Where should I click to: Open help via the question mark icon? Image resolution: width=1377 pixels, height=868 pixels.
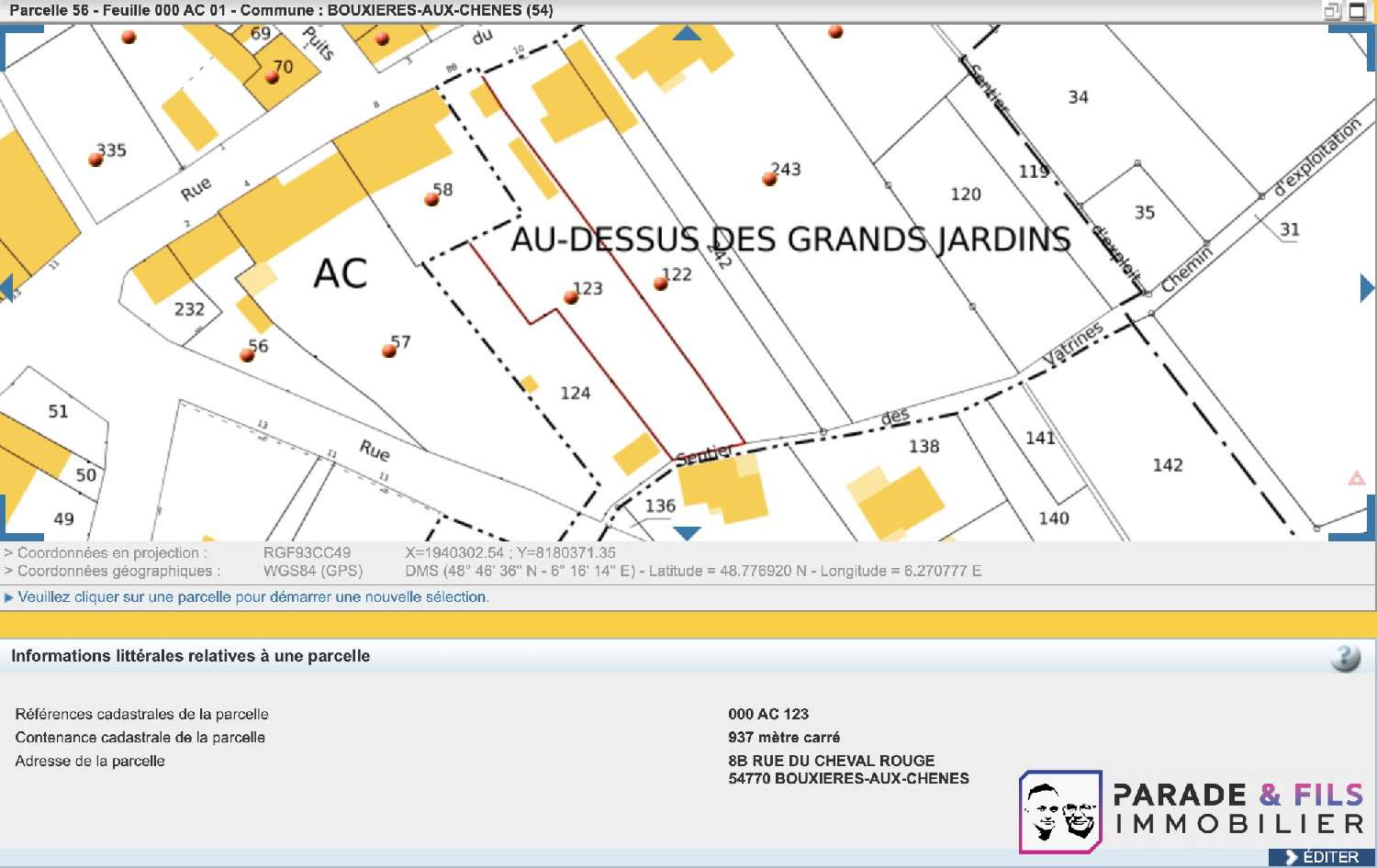click(x=1345, y=657)
